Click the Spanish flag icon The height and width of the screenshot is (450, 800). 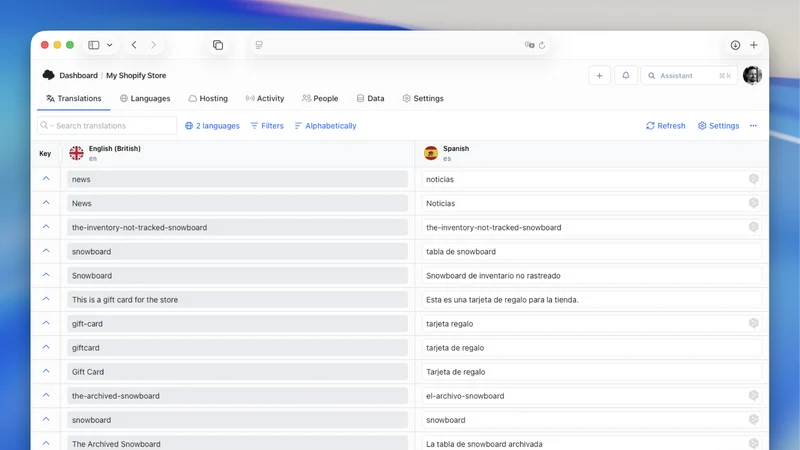pos(431,153)
